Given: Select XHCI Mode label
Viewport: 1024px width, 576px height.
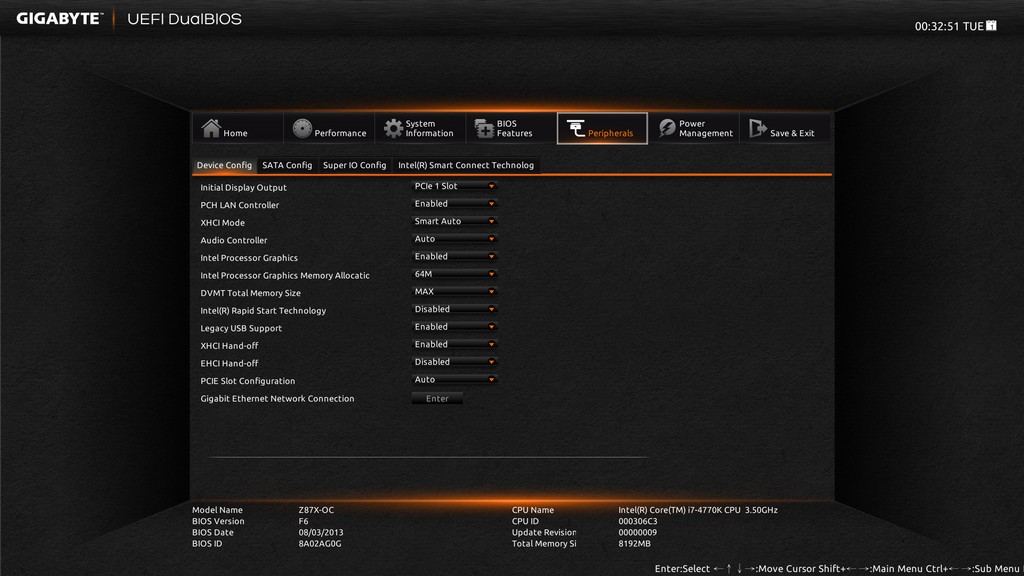Looking at the screenshot, I should click(222, 223).
